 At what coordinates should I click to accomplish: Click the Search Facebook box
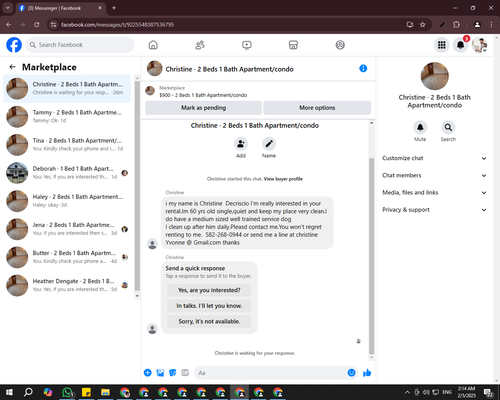(x=80, y=45)
